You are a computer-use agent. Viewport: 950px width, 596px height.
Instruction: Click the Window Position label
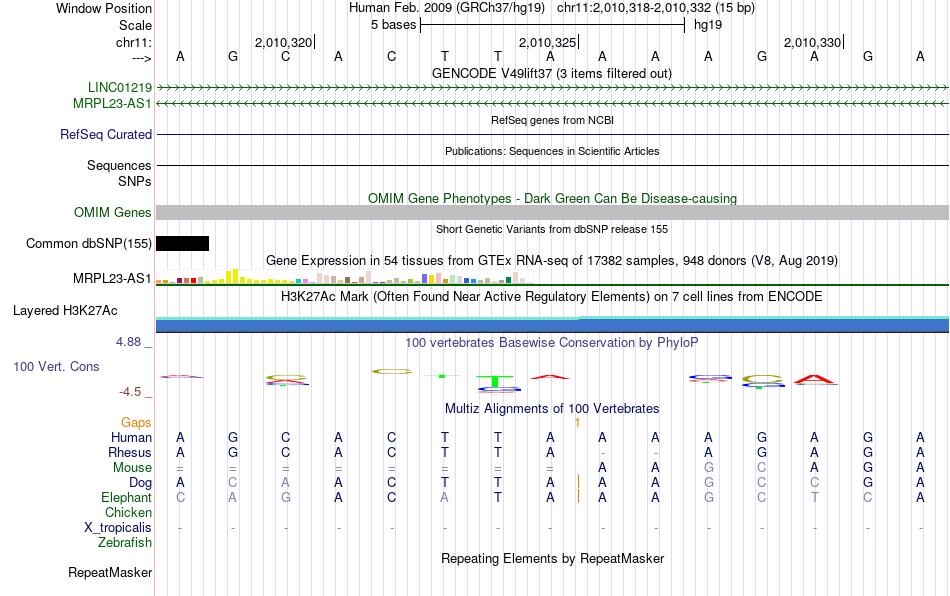click(x=104, y=8)
